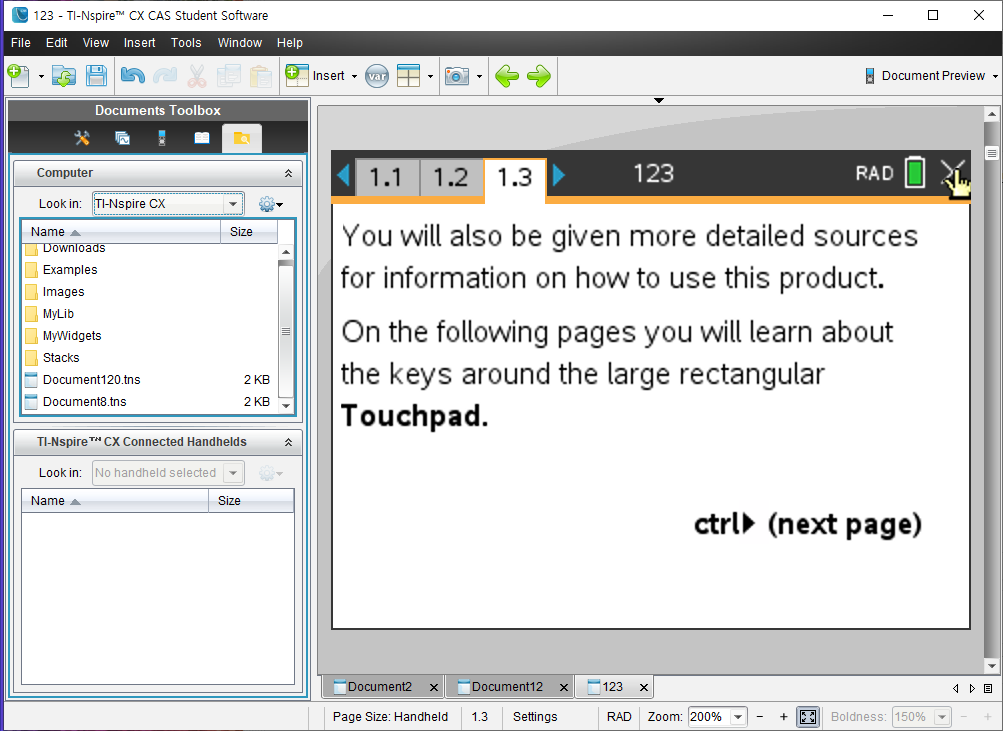
Task: Go to next page with green right arrow
Action: point(539,76)
